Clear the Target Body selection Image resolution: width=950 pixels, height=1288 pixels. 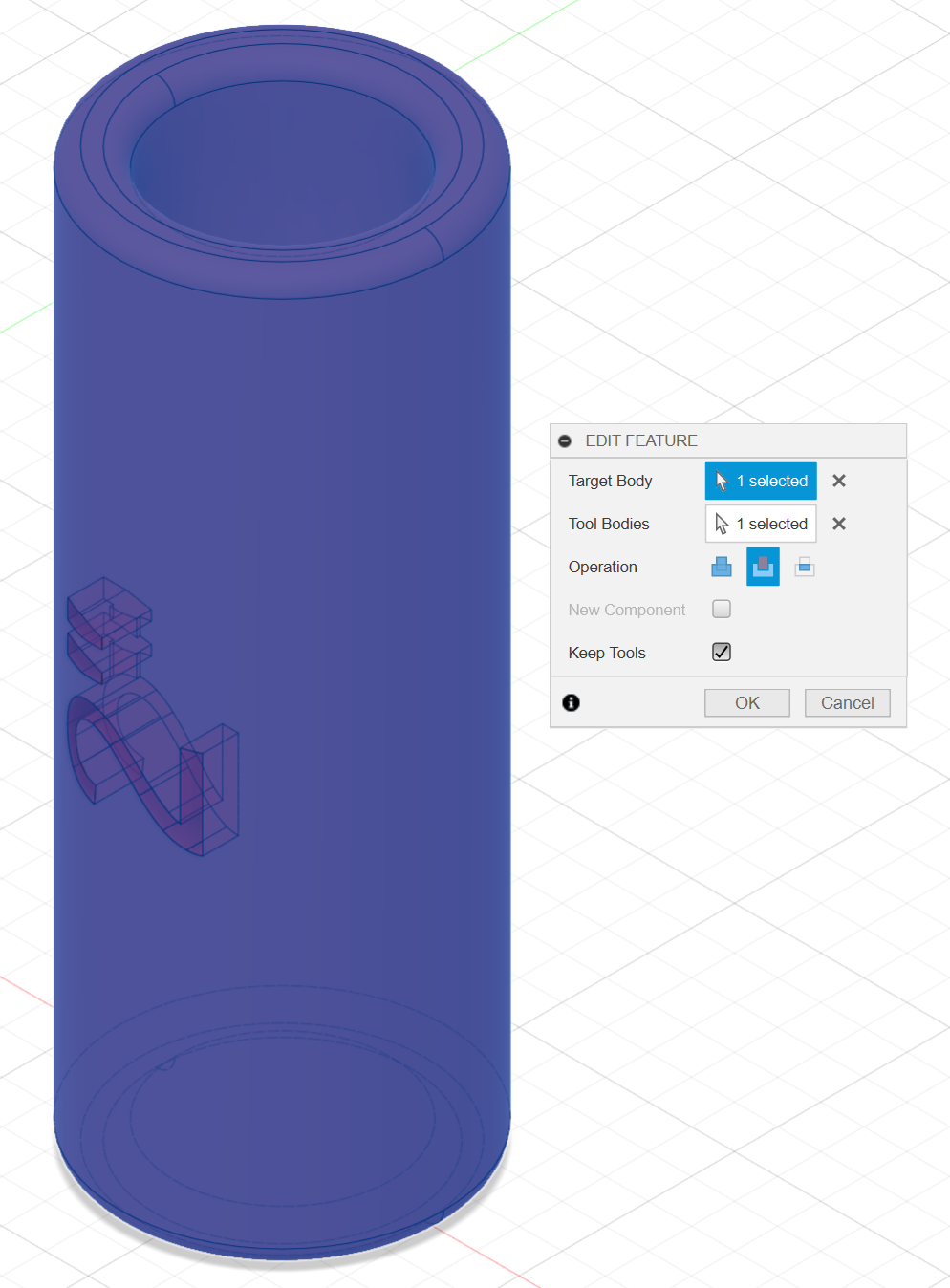coord(839,481)
